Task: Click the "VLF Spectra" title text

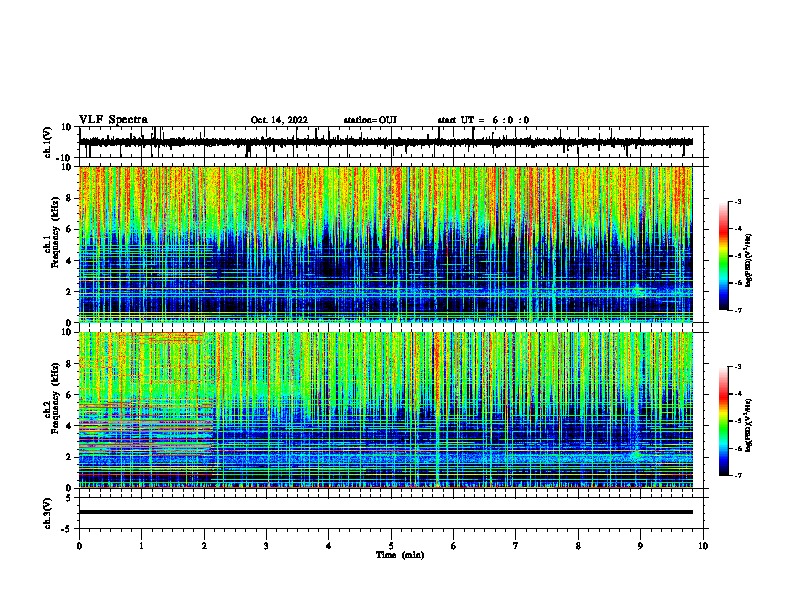Action: point(113,120)
